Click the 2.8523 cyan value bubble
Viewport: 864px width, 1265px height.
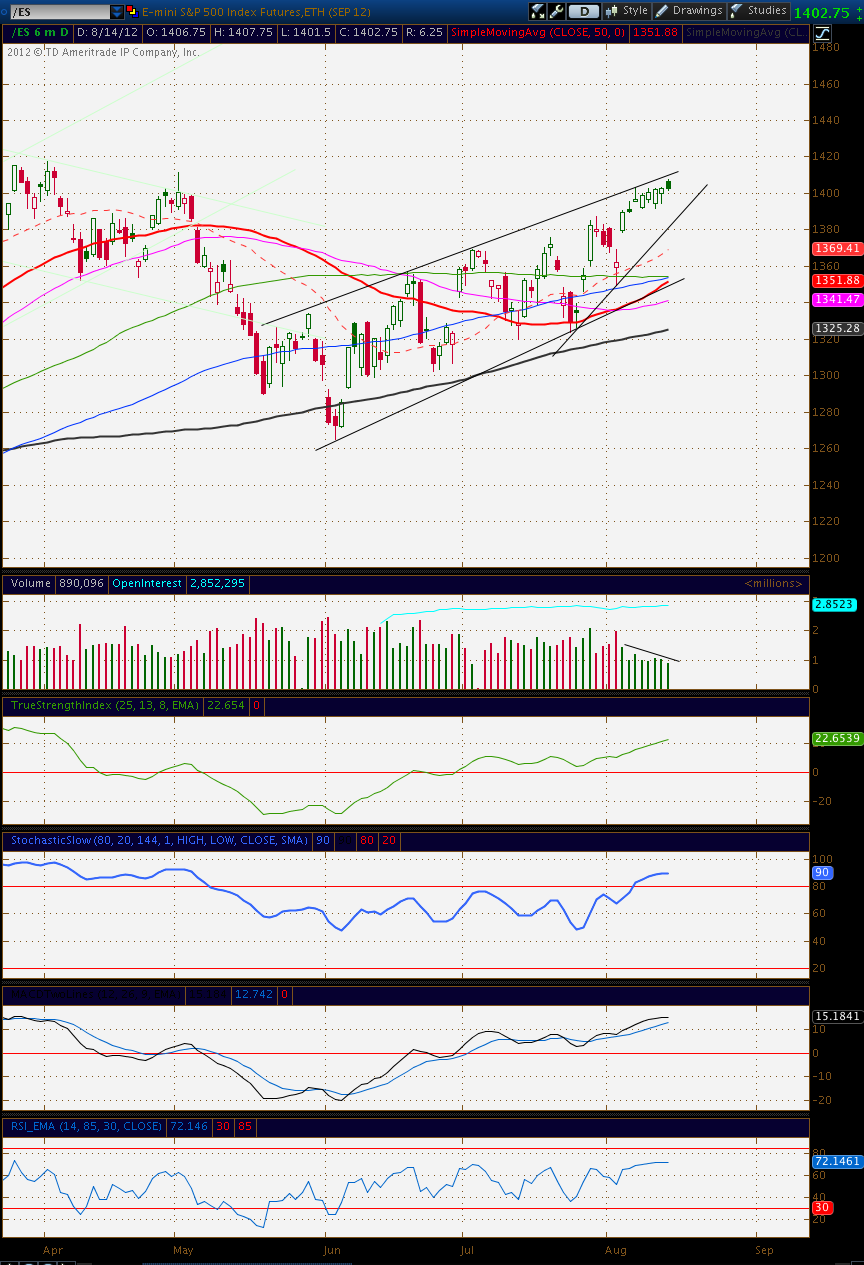(832, 605)
